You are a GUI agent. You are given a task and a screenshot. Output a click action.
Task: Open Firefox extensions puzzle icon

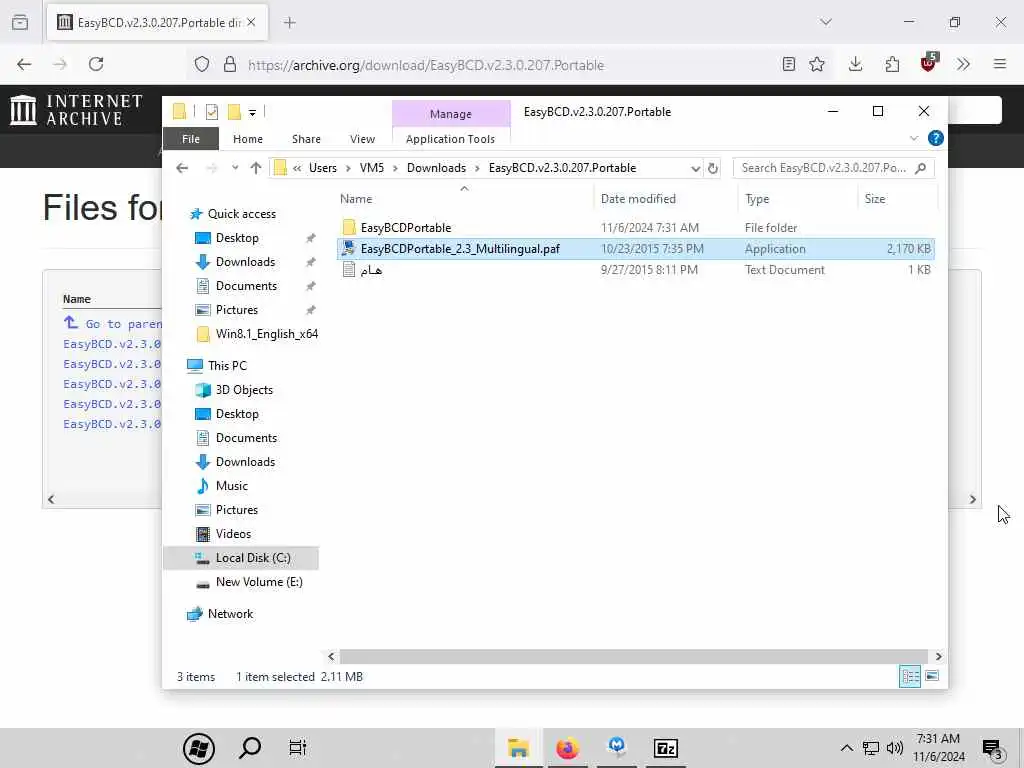point(892,64)
